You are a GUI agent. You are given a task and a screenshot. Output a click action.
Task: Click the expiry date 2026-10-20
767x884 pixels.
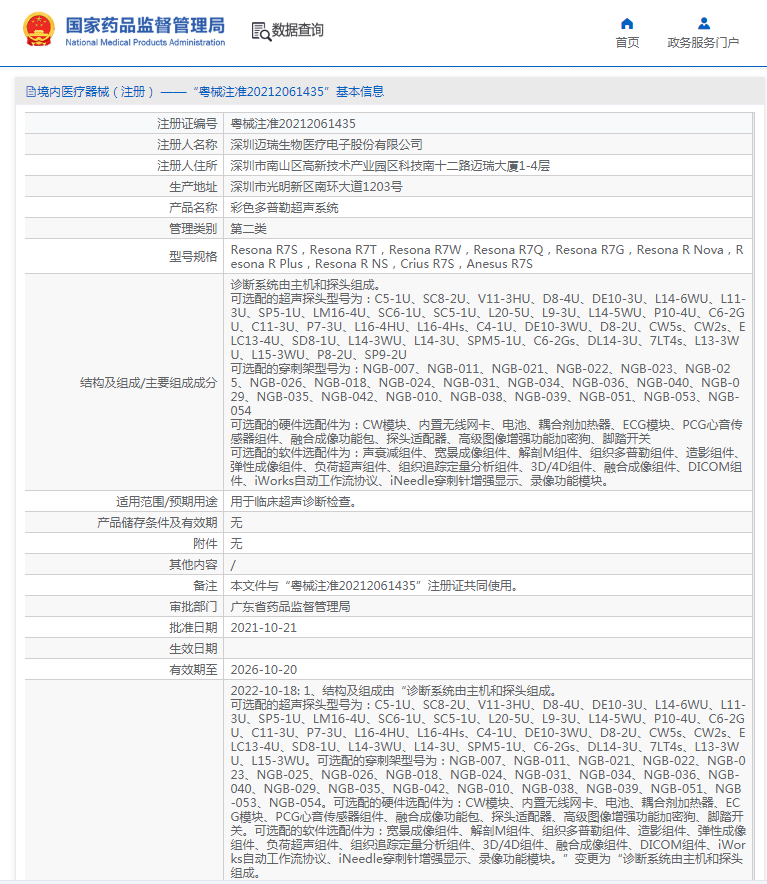[264, 669]
